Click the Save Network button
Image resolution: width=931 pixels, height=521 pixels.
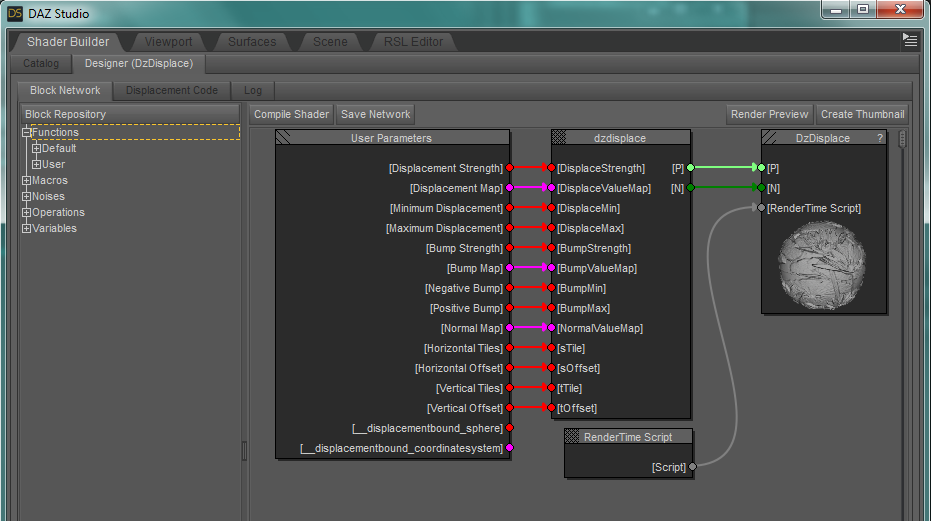pos(375,114)
